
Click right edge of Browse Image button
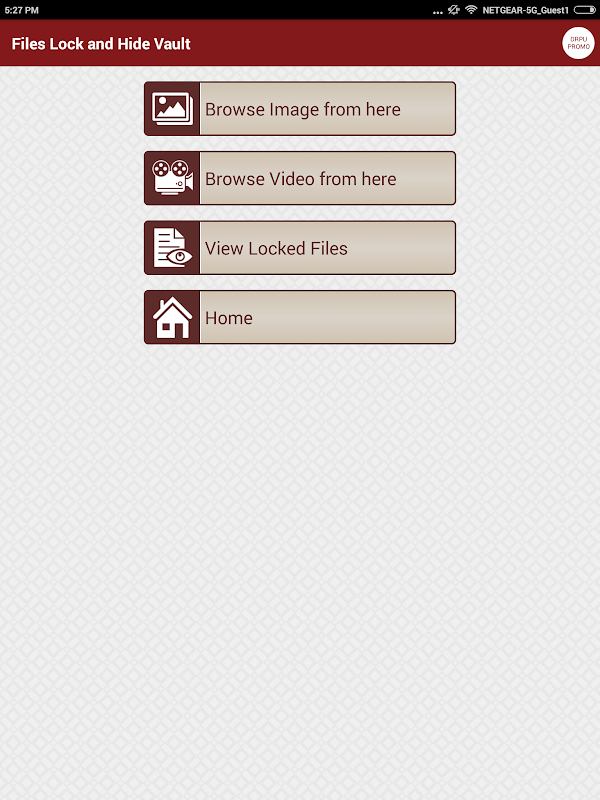444,109
